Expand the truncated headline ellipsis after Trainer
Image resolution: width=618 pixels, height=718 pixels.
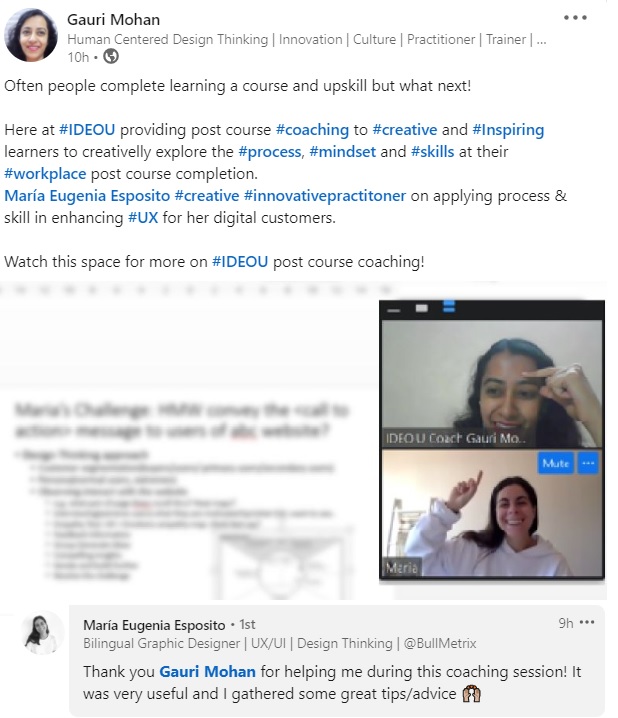coord(542,40)
